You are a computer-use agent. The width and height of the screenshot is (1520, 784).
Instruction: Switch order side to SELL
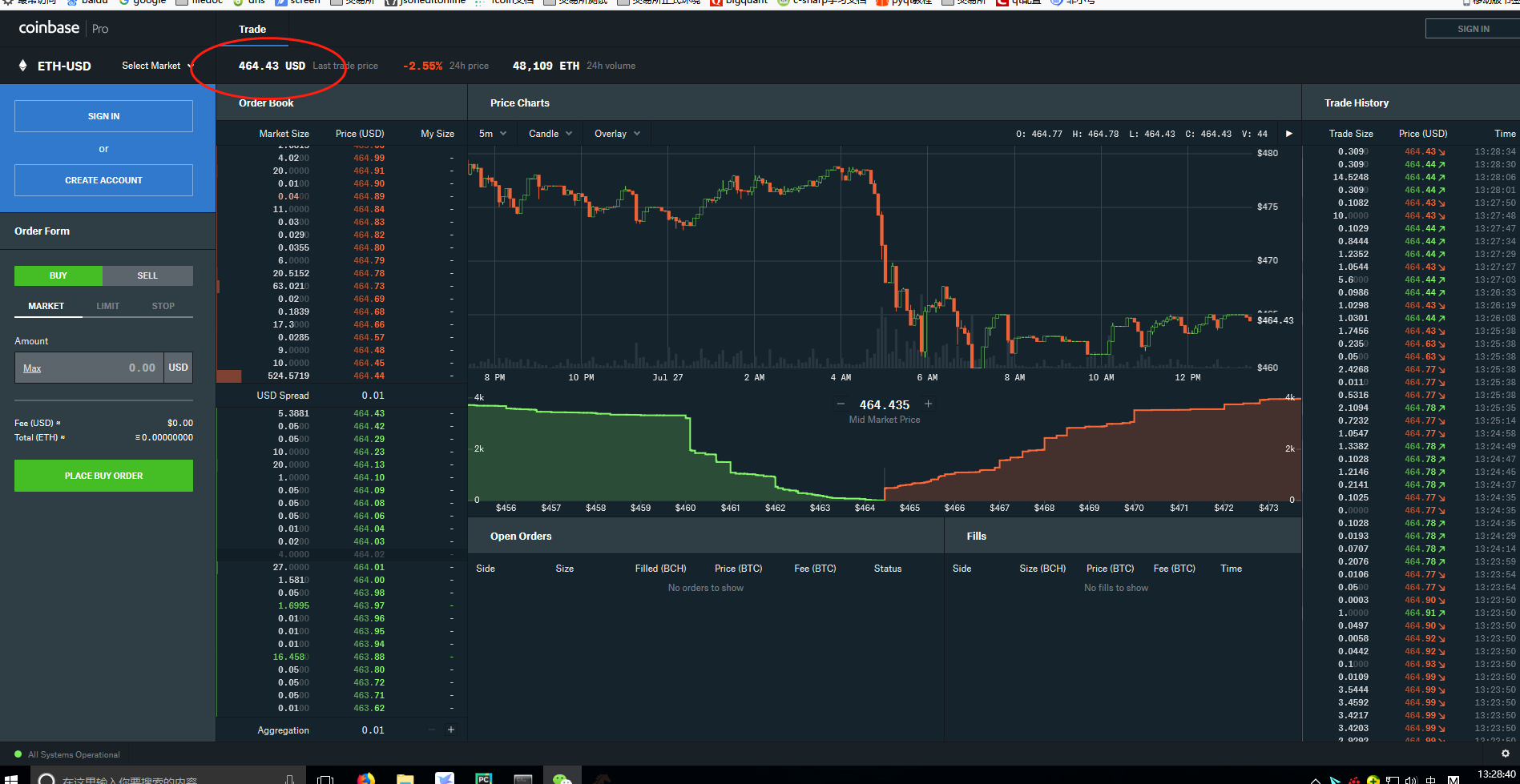point(147,275)
